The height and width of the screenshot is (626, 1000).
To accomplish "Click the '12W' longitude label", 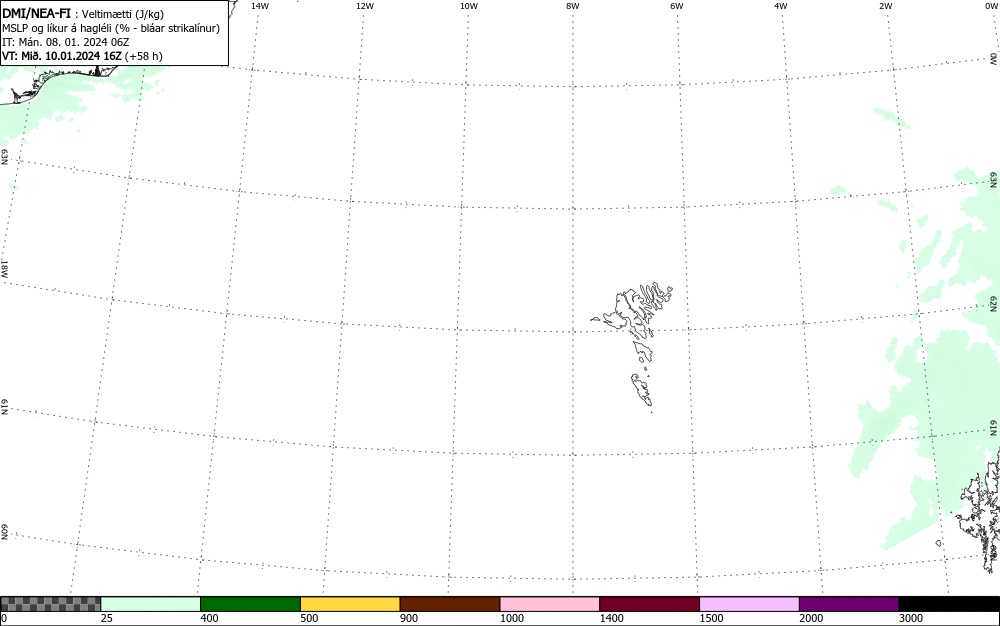I will point(365,6).
